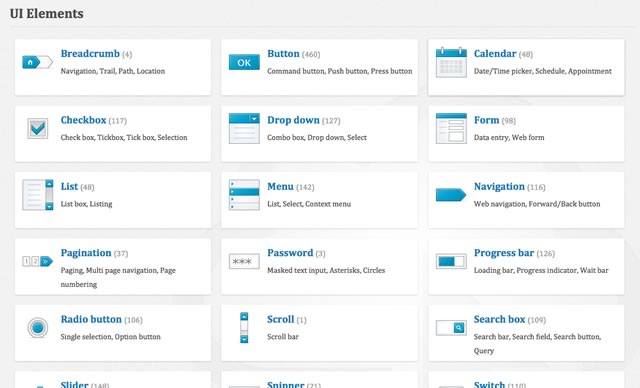Viewport: 640px width, 388px height.
Task: Open the Drop down category link
Action: pos(293,120)
